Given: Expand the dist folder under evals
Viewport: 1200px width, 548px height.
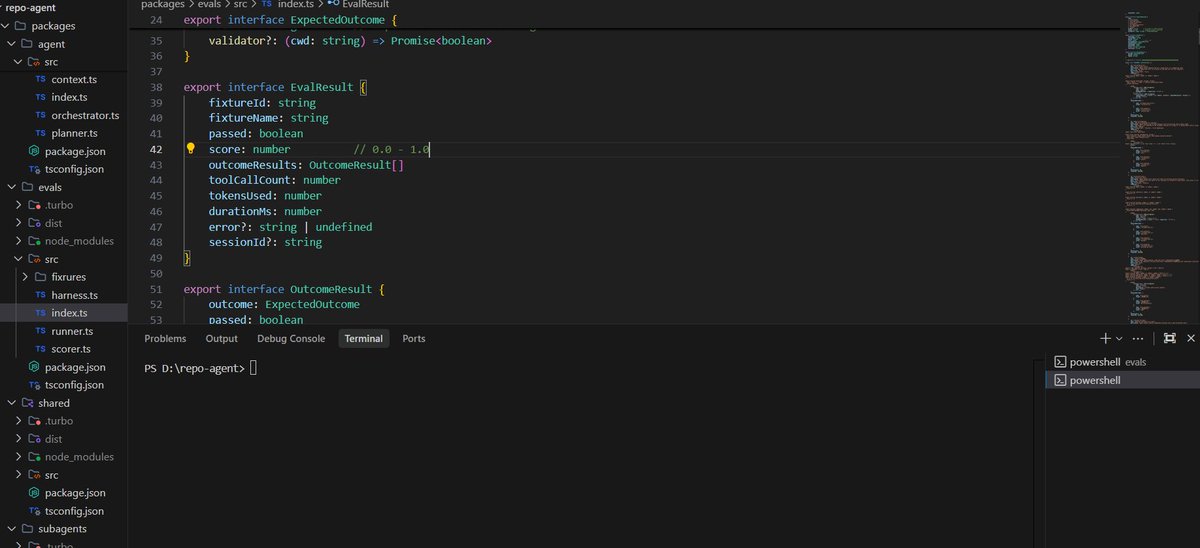Looking at the screenshot, I should (19, 223).
